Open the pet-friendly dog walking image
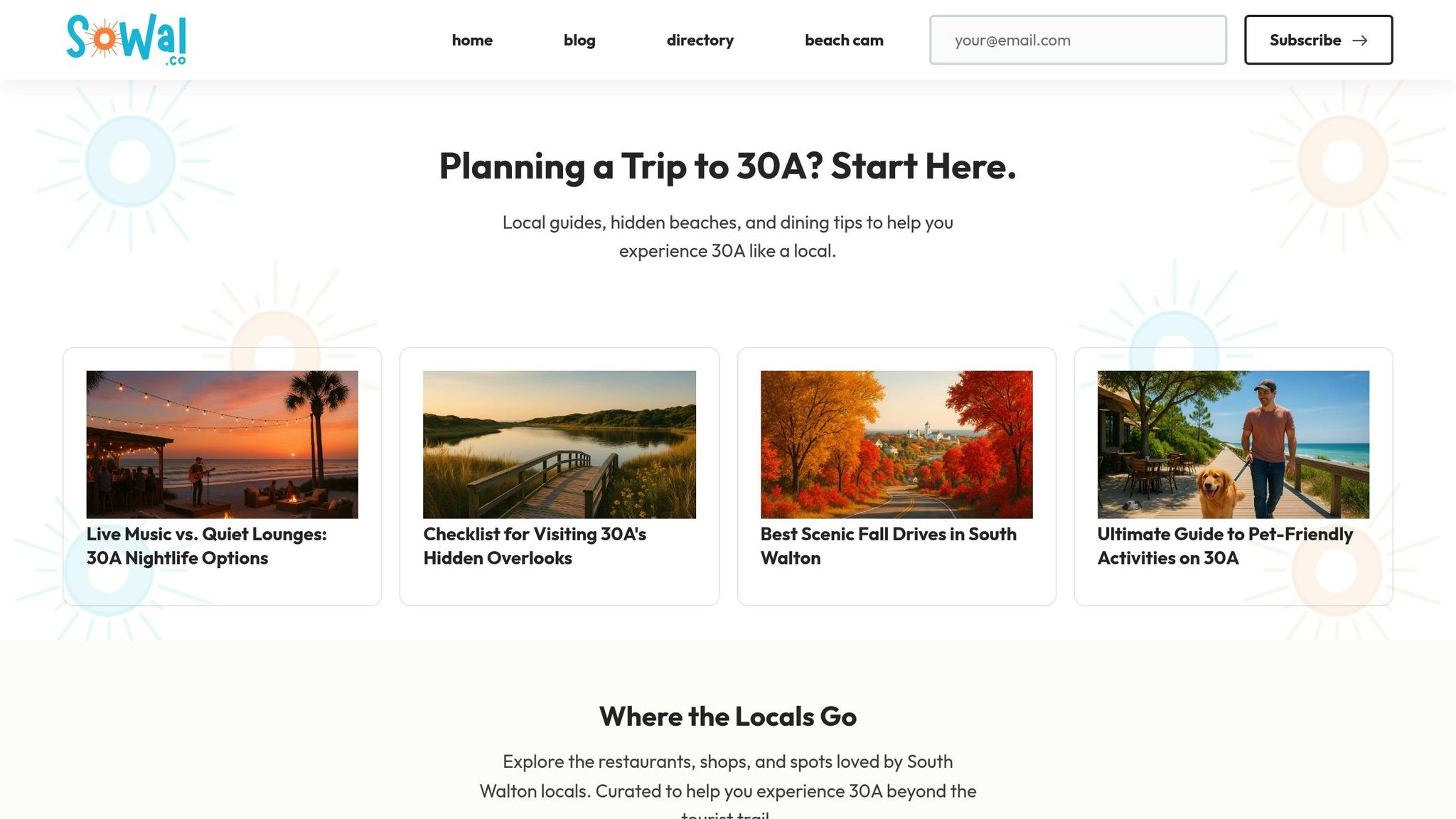The image size is (1456, 819). click(x=1233, y=444)
